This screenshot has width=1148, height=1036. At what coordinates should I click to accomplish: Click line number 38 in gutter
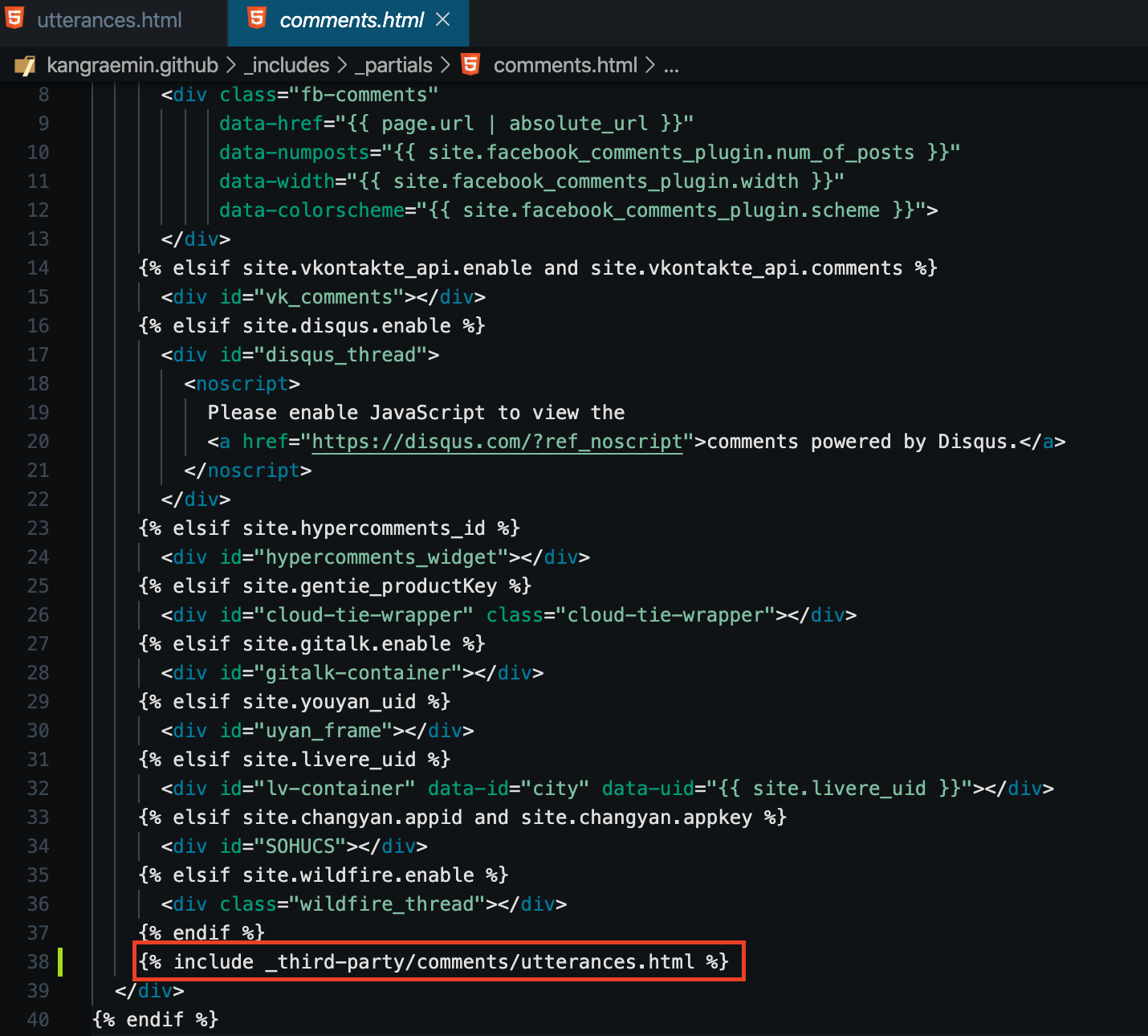pyautogui.click(x=39, y=962)
